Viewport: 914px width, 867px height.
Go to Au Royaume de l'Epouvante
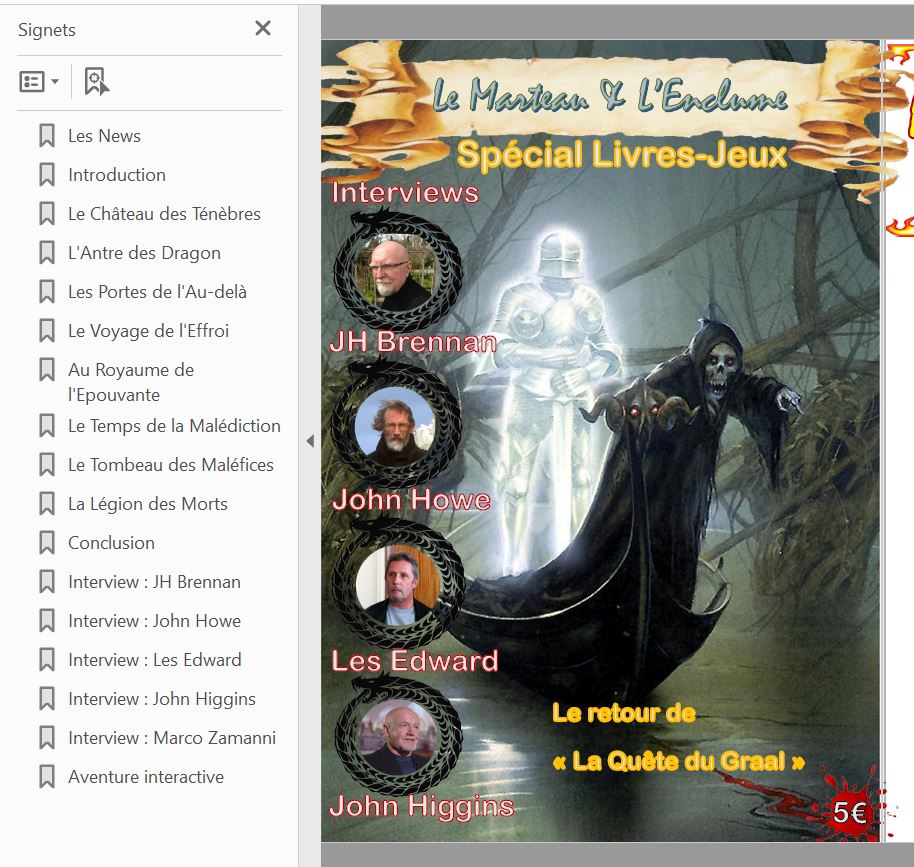(x=131, y=382)
